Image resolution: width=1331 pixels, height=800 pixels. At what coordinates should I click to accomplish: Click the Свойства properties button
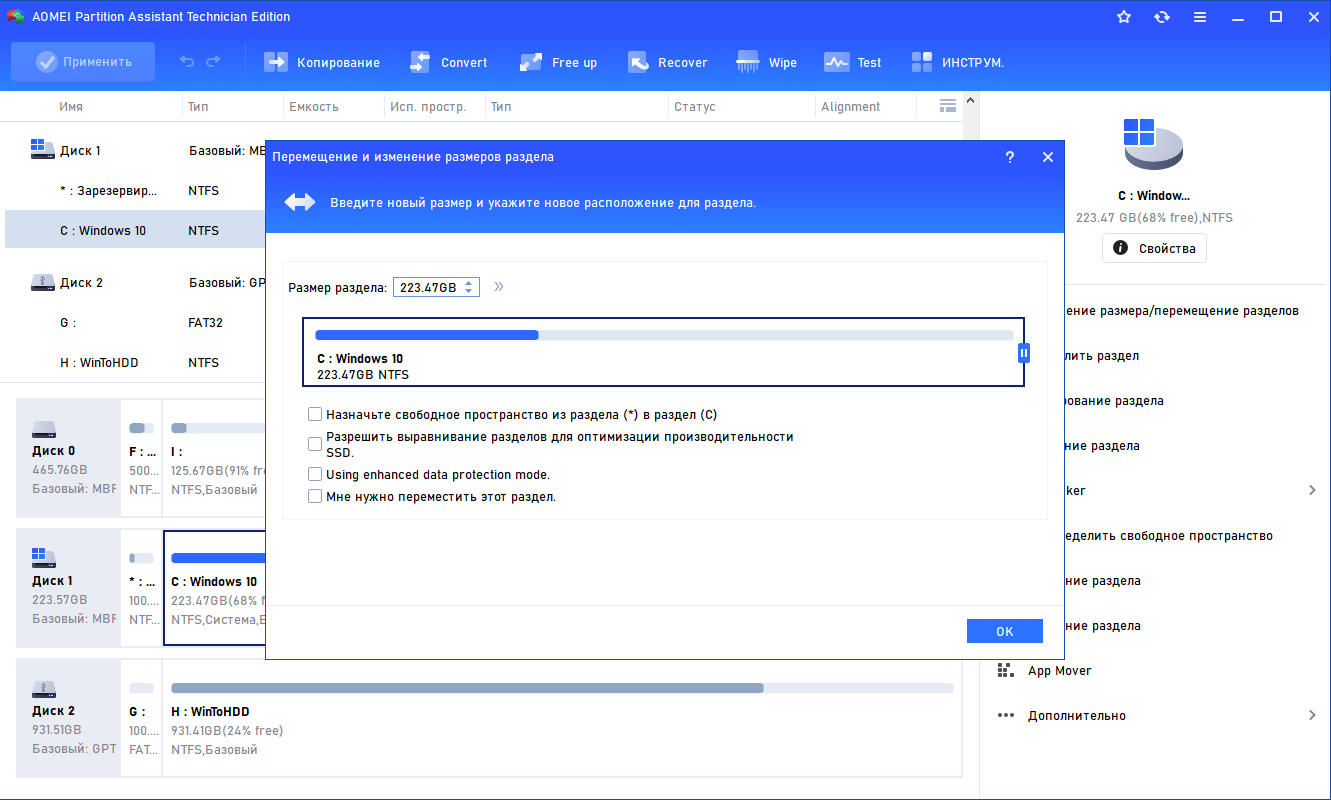click(x=1154, y=248)
